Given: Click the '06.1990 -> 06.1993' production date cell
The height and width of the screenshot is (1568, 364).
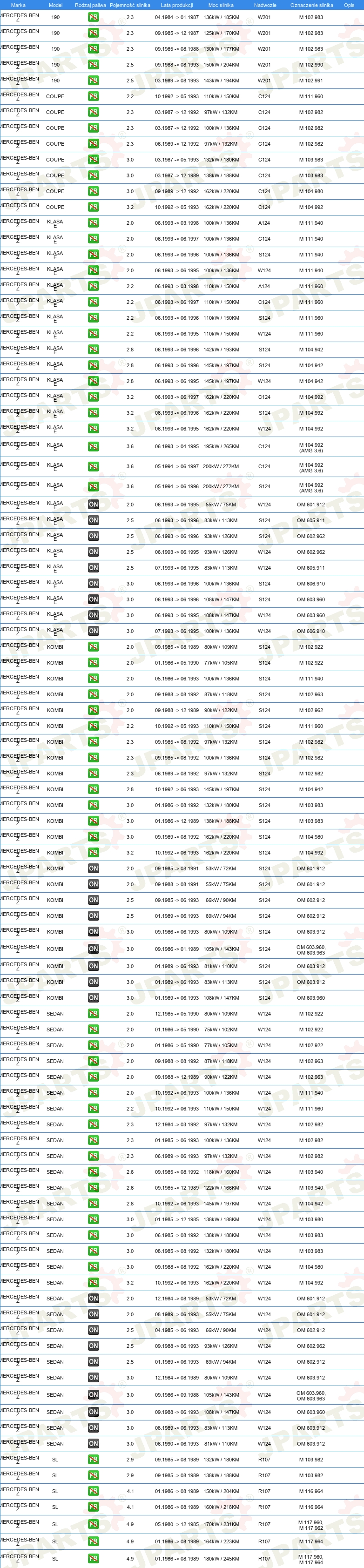Looking at the screenshot, I should [176, 1443].
